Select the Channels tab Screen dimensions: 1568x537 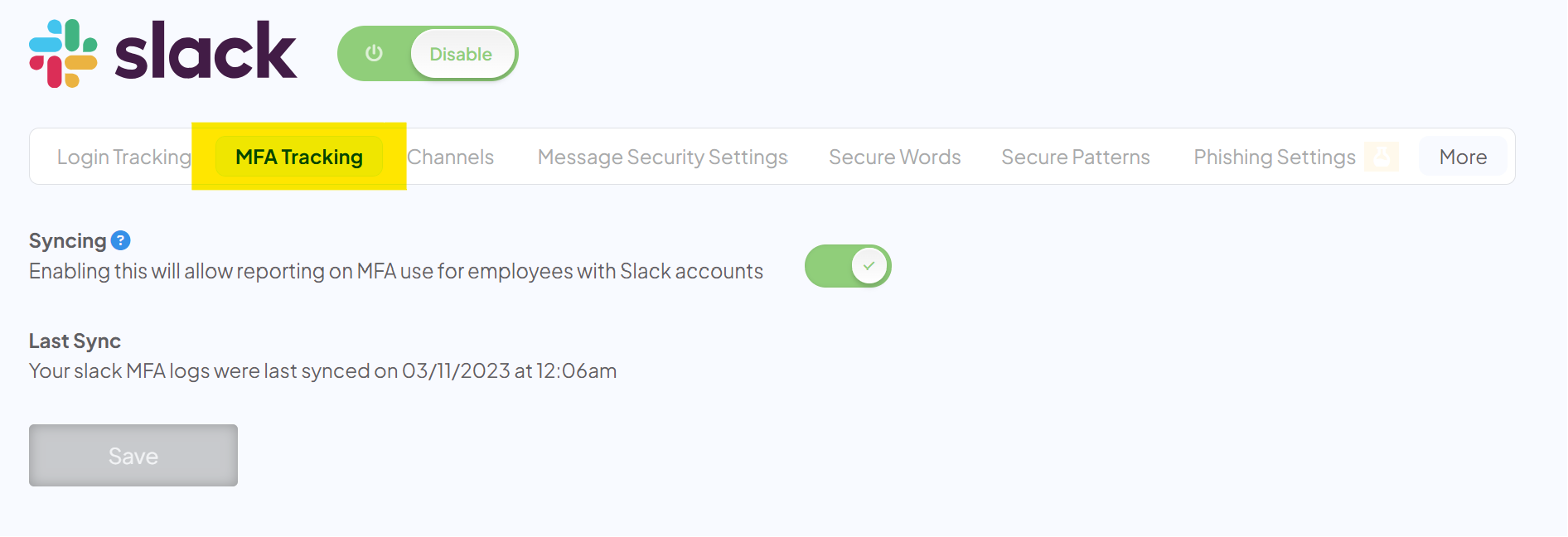pyautogui.click(x=450, y=157)
